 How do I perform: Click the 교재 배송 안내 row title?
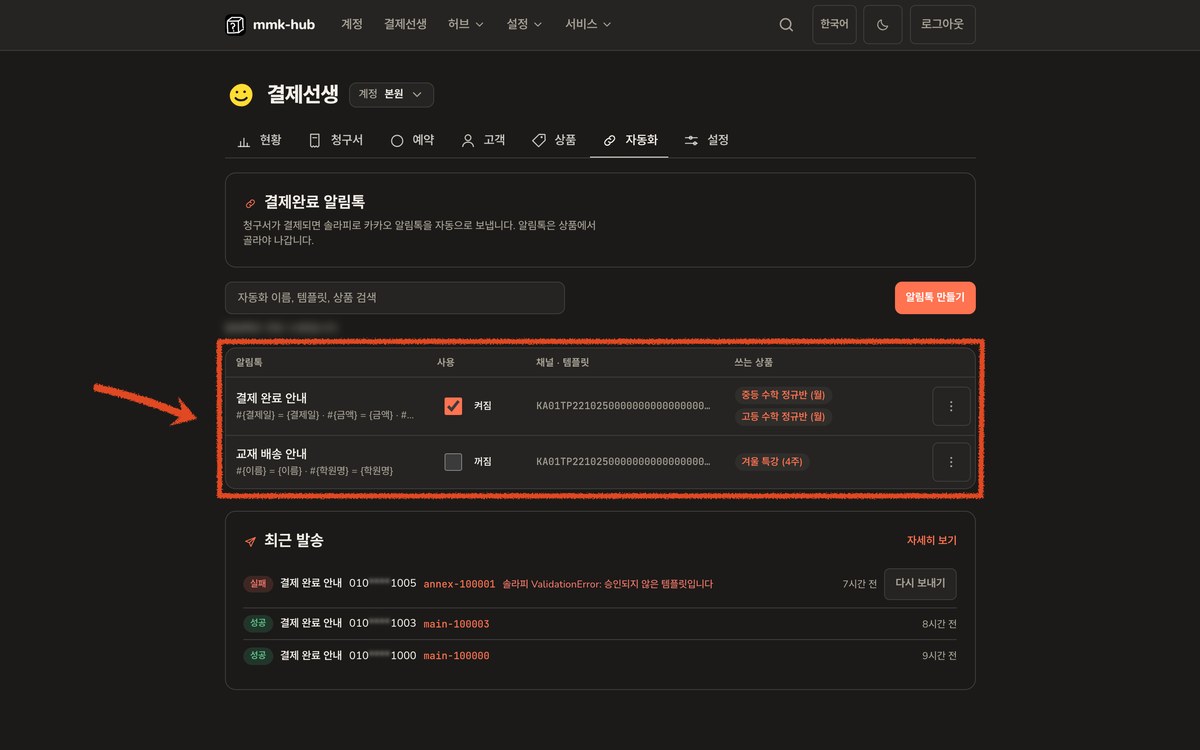(x=272, y=454)
